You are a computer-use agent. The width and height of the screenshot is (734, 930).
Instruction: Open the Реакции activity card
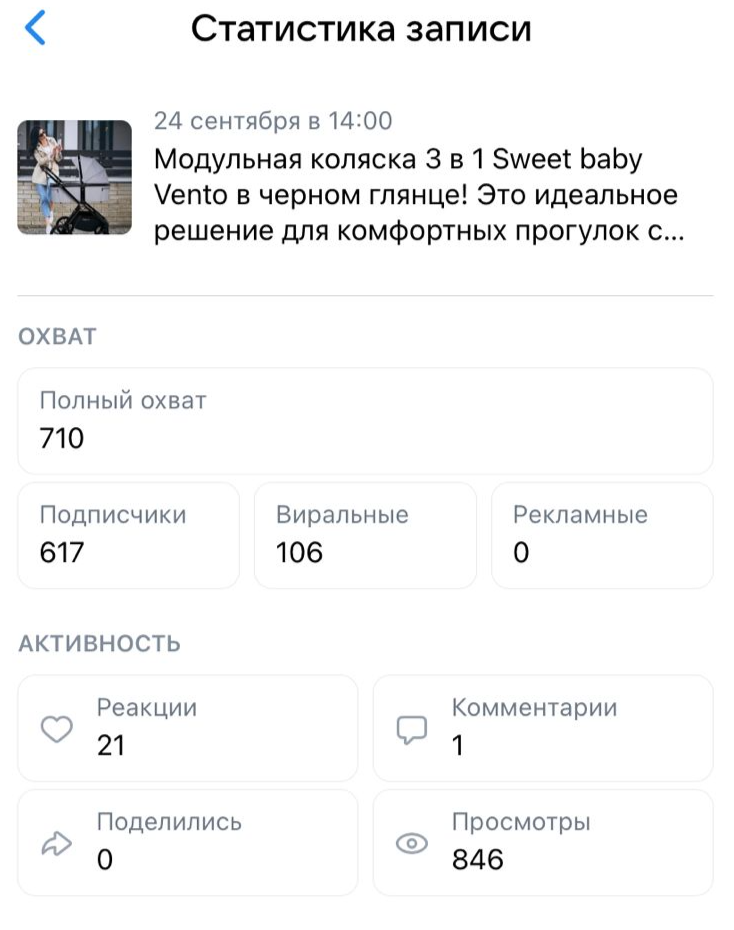(x=187, y=728)
